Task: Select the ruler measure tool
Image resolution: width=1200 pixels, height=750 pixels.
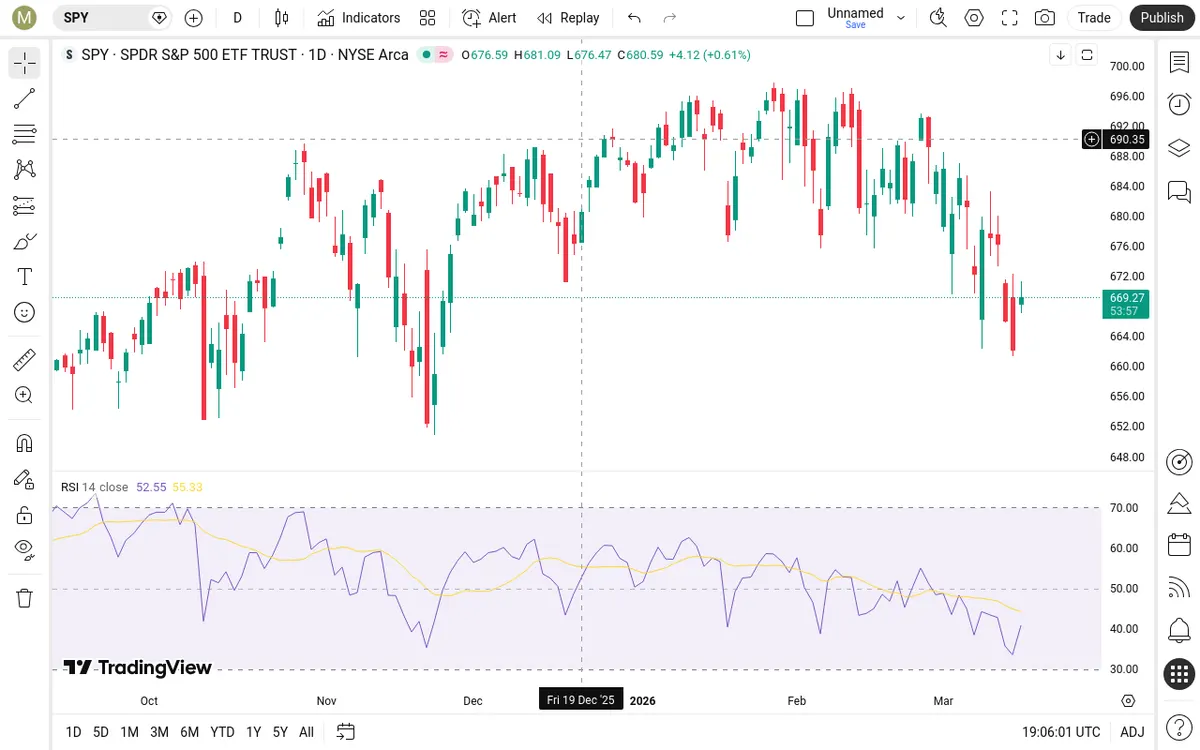Action: tap(25, 360)
